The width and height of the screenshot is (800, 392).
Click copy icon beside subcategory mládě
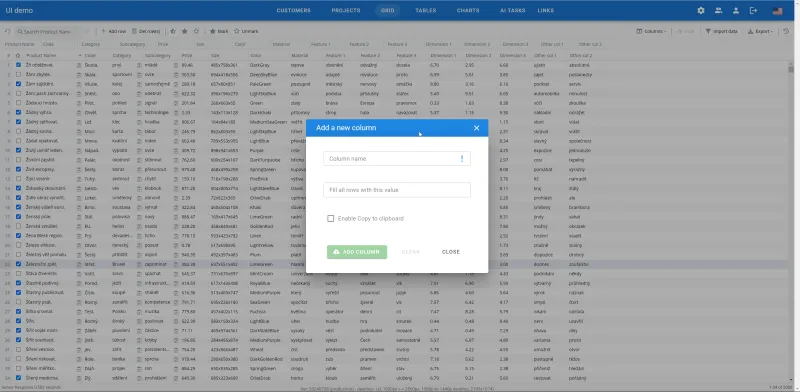point(139,65)
